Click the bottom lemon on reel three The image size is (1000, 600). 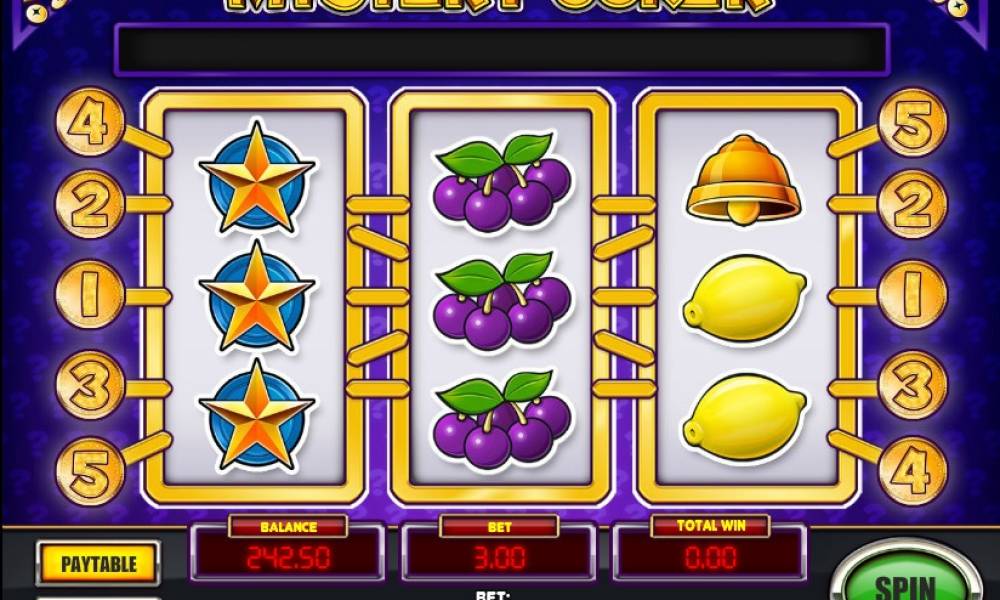click(x=745, y=417)
